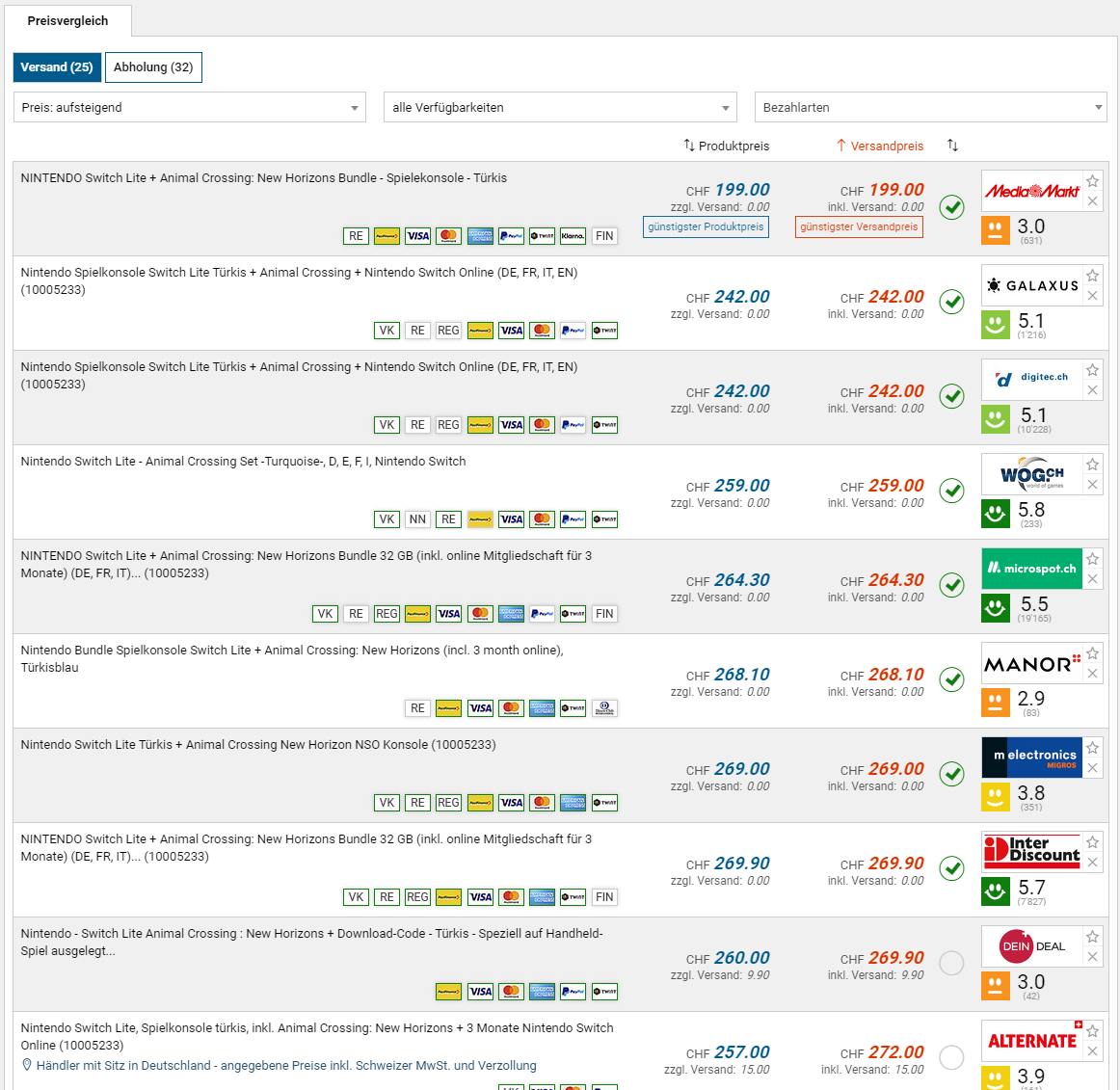Image resolution: width=1120 pixels, height=1090 pixels.
Task: Click the PayPal icon in DeinDeal row
Action: (x=573, y=992)
